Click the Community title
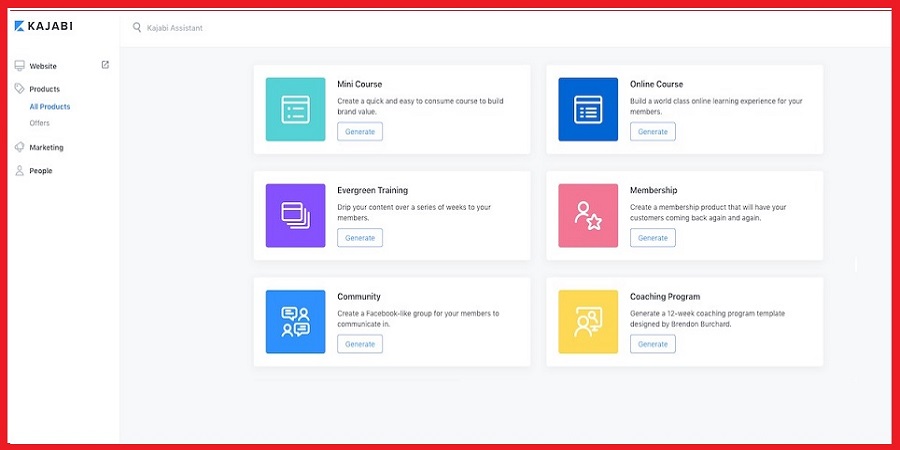The width and height of the screenshot is (900, 450). pyautogui.click(x=359, y=297)
